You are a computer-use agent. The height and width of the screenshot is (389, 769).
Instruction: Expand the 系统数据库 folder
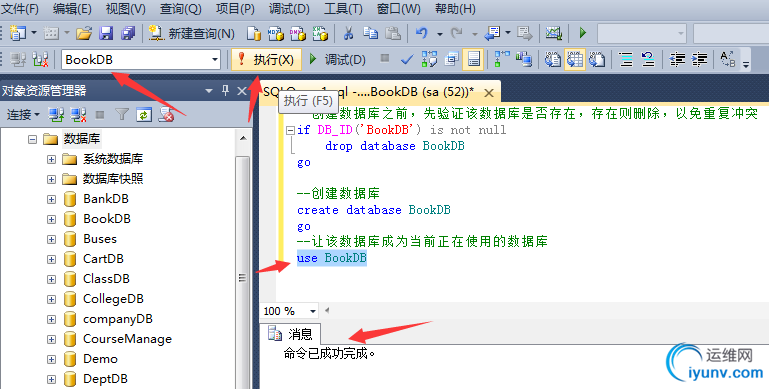(51, 159)
